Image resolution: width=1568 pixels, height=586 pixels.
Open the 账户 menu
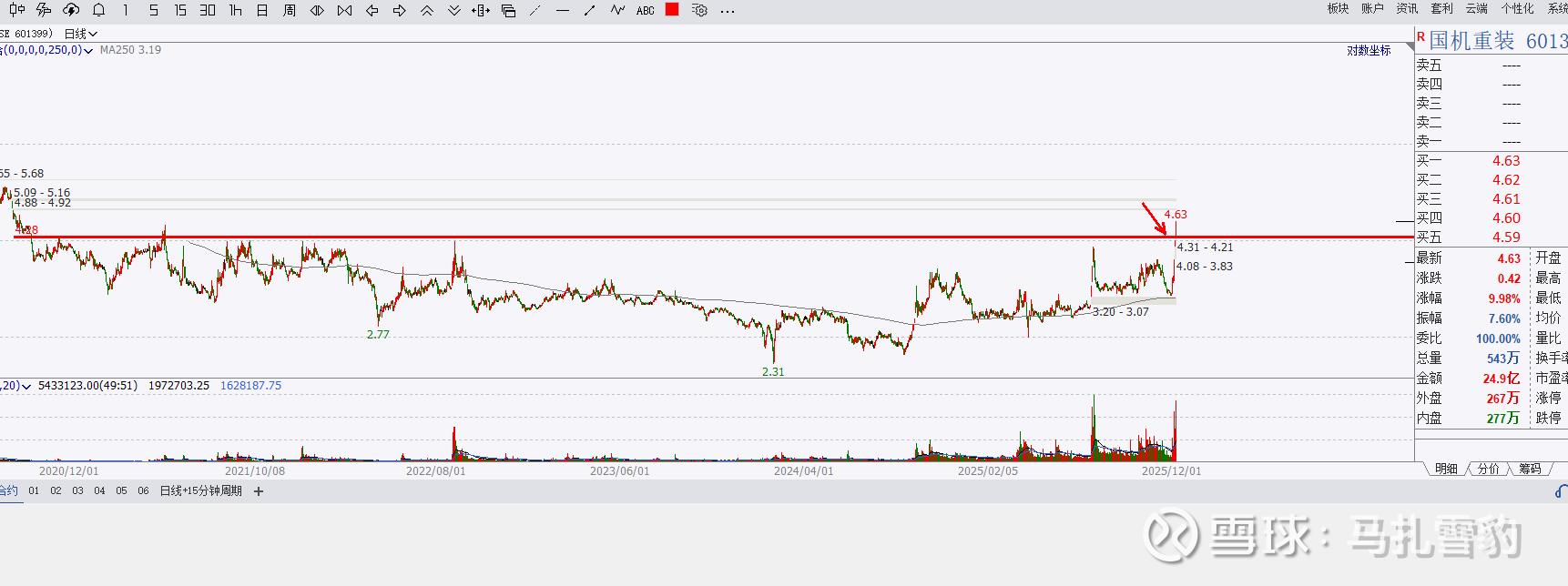point(1372,8)
